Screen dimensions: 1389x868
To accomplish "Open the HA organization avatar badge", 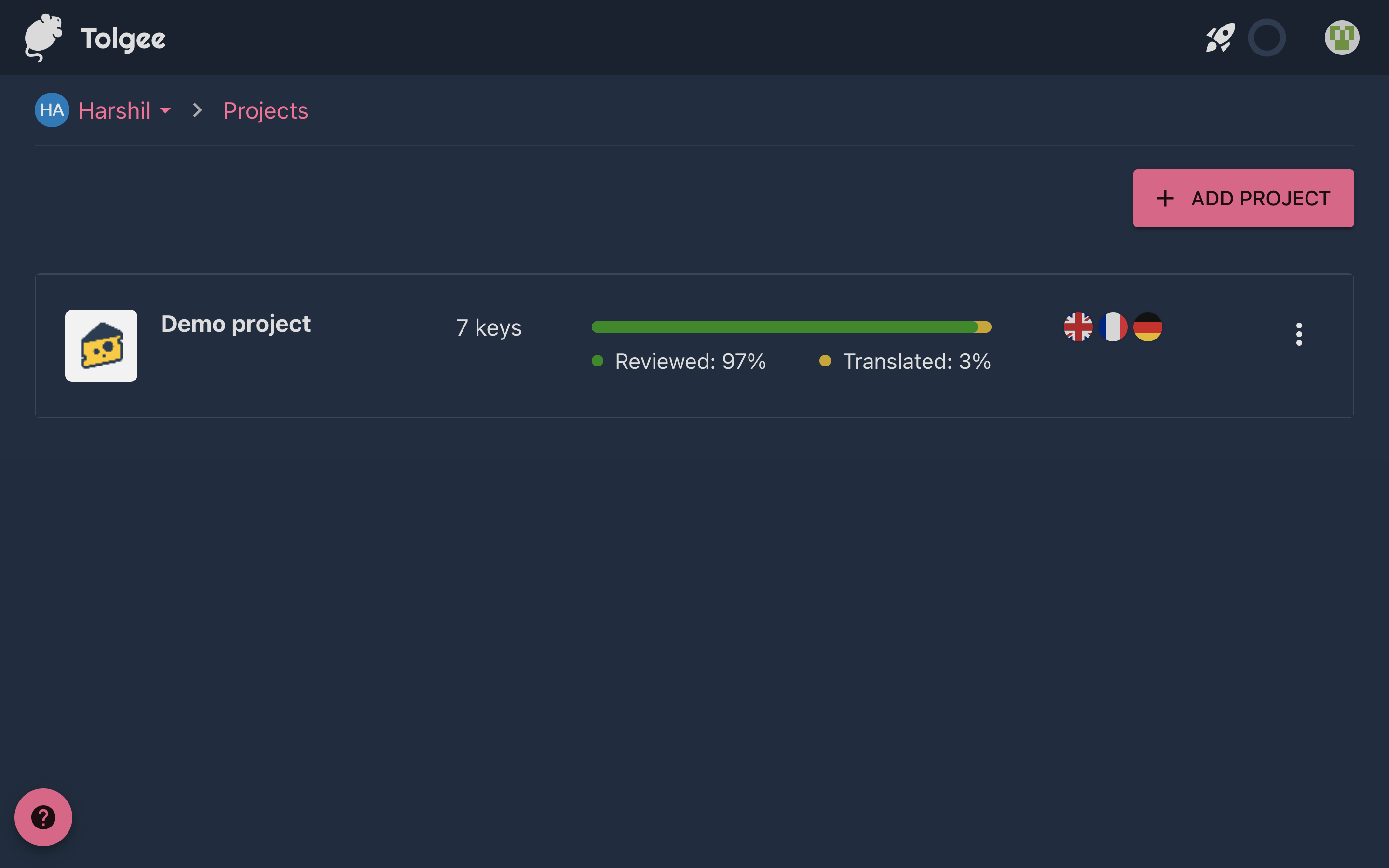I will (x=51, y=110).
